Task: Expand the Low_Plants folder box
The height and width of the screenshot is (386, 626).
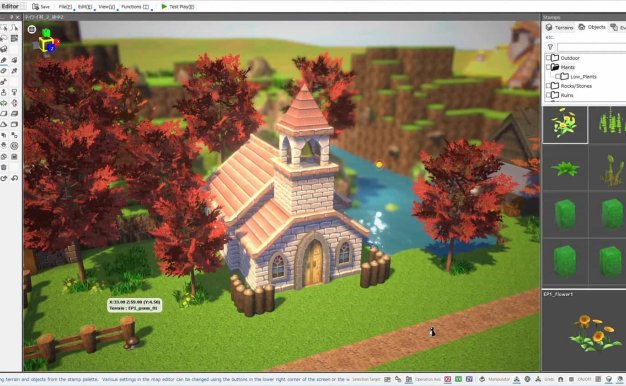Action: click(x=557, y=76)
